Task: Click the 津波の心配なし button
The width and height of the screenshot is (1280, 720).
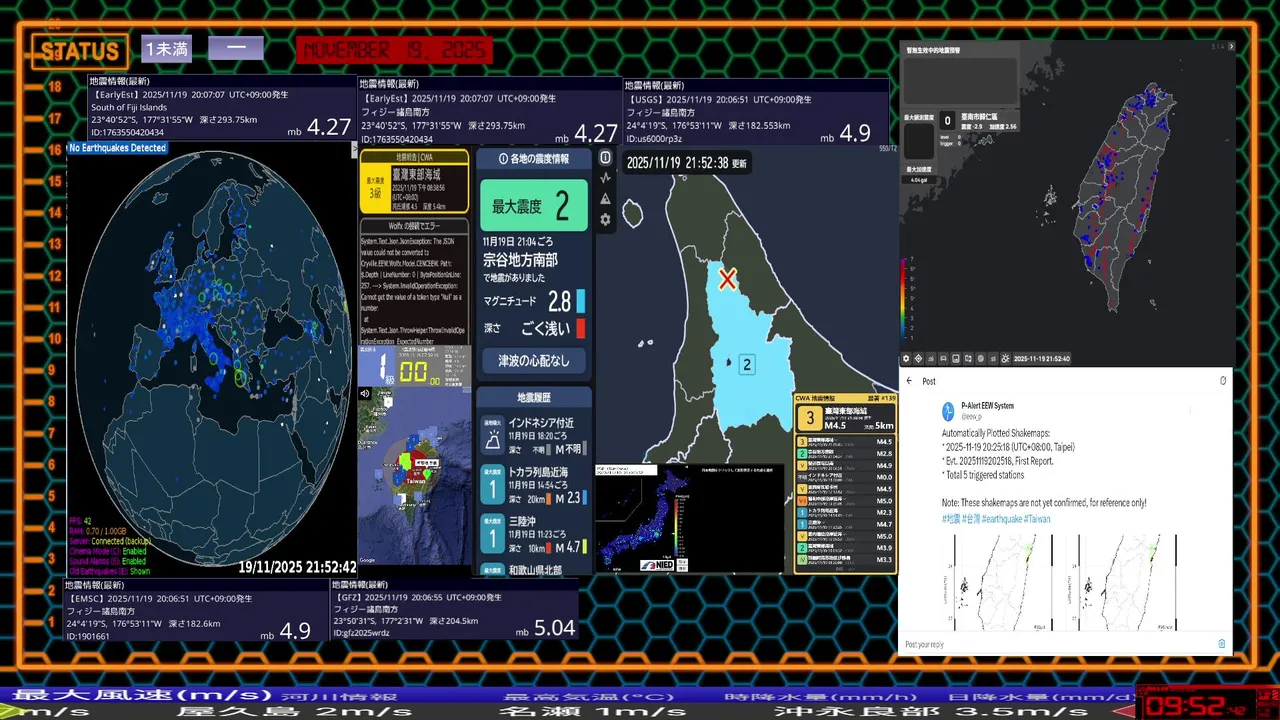Action: (x=533, y=360)
